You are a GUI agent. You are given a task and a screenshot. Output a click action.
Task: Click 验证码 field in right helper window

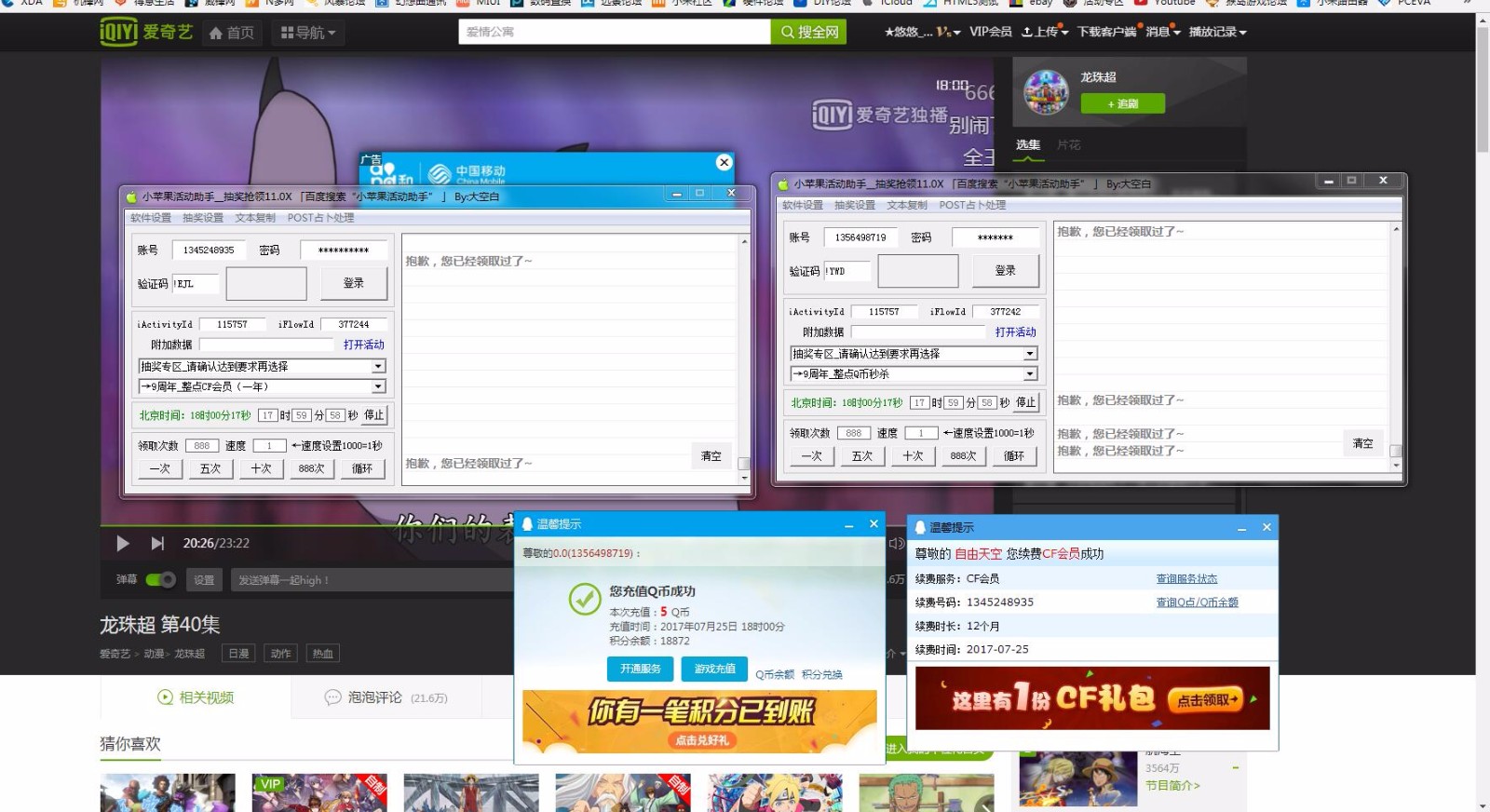(847, 271)
